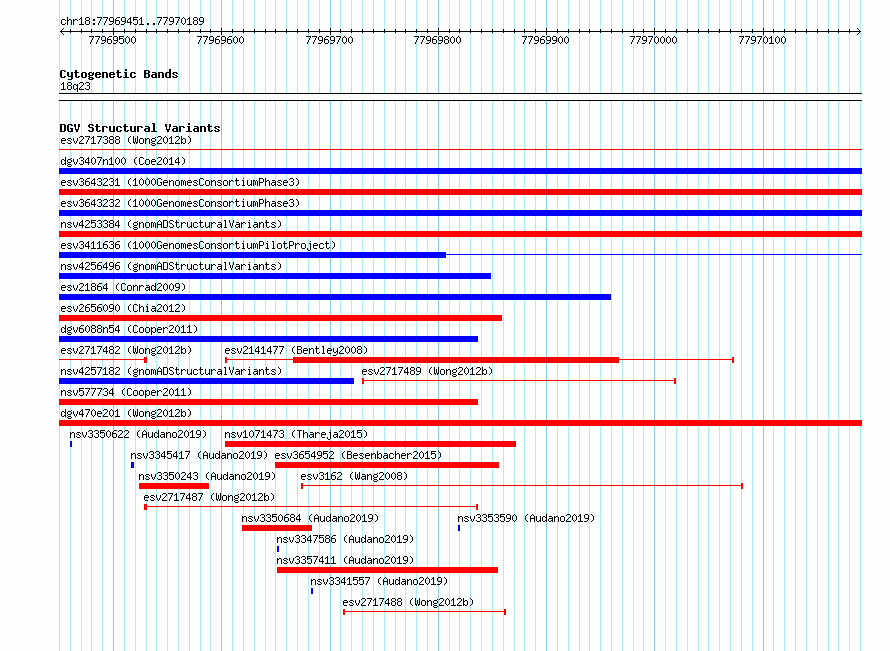
Task: Open nsv1071473 (Thareja2015) variant label
Action: coord(296,434)
